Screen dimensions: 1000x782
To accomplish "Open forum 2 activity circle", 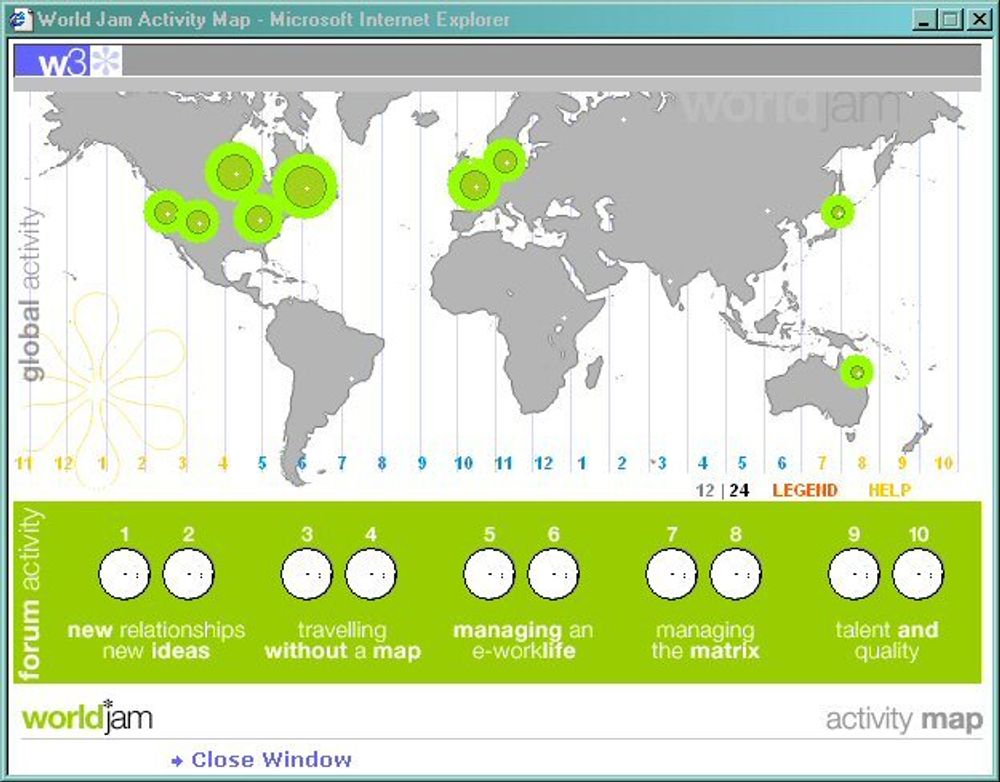I will (x=188, y=574).
